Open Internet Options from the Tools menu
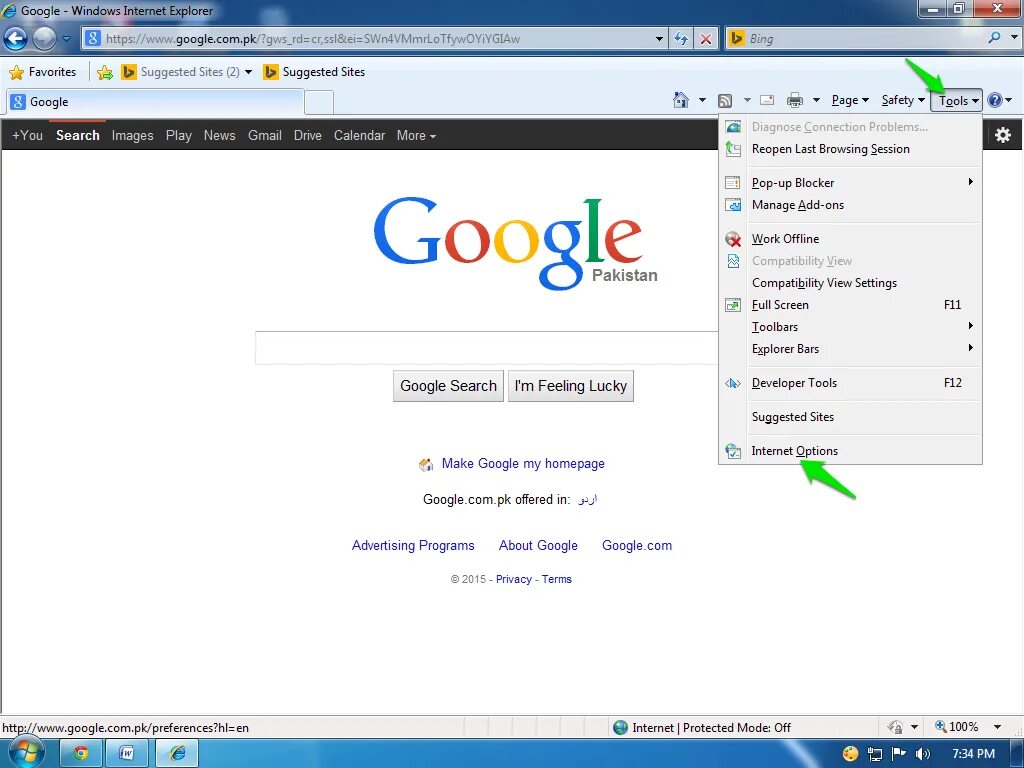 click(x=850, y=451)
